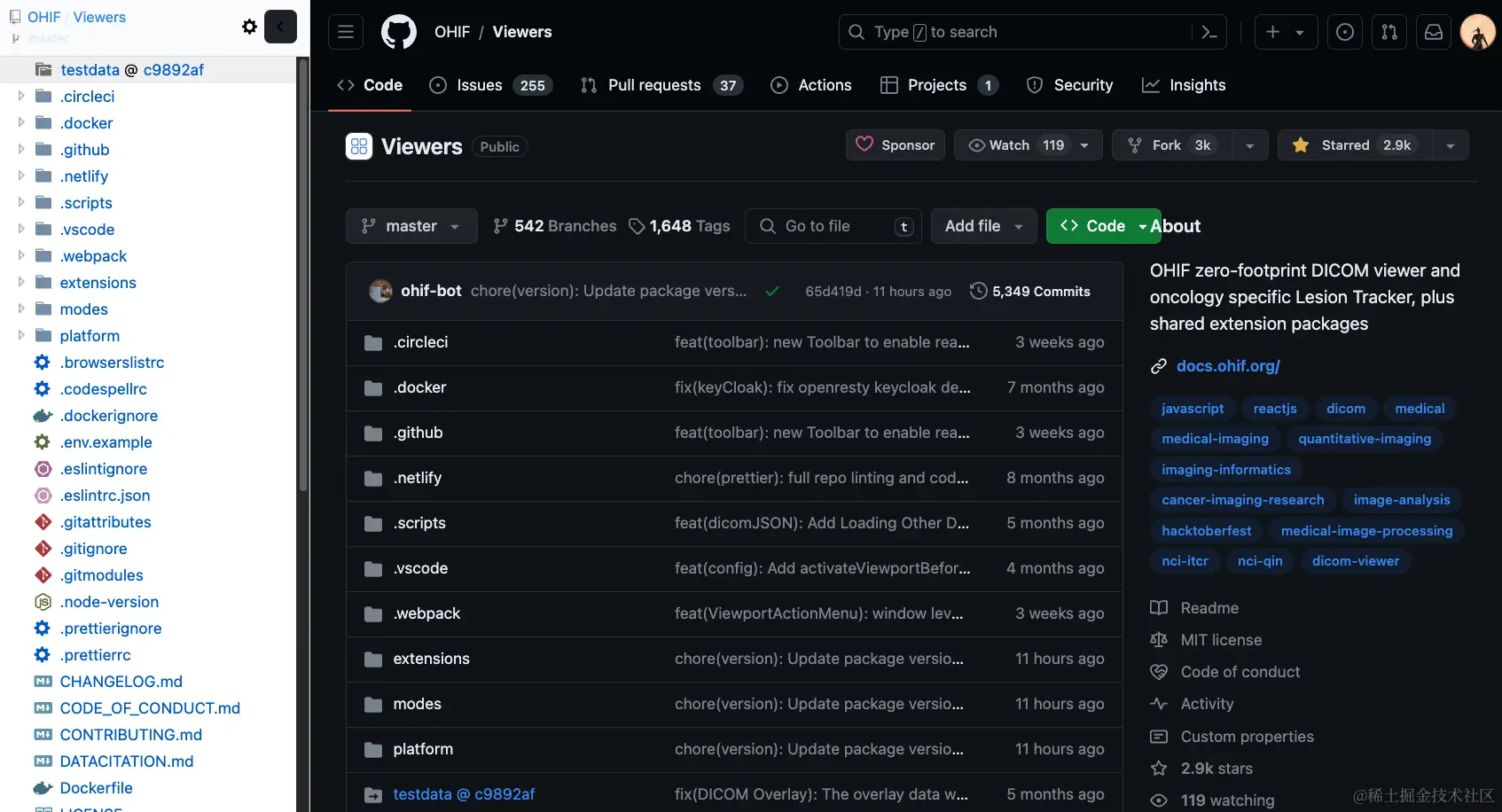Screen dimensions: 1502x812
Task: Click the .dockerignore whale icon in sidebar
Action: click(x=43, y=416)
